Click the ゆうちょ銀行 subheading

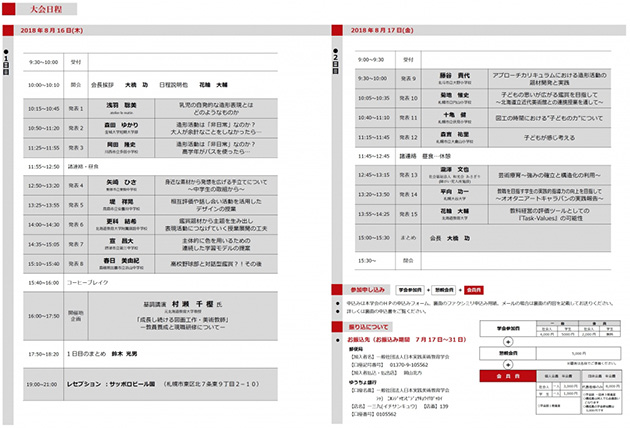[x=362, y=382]
